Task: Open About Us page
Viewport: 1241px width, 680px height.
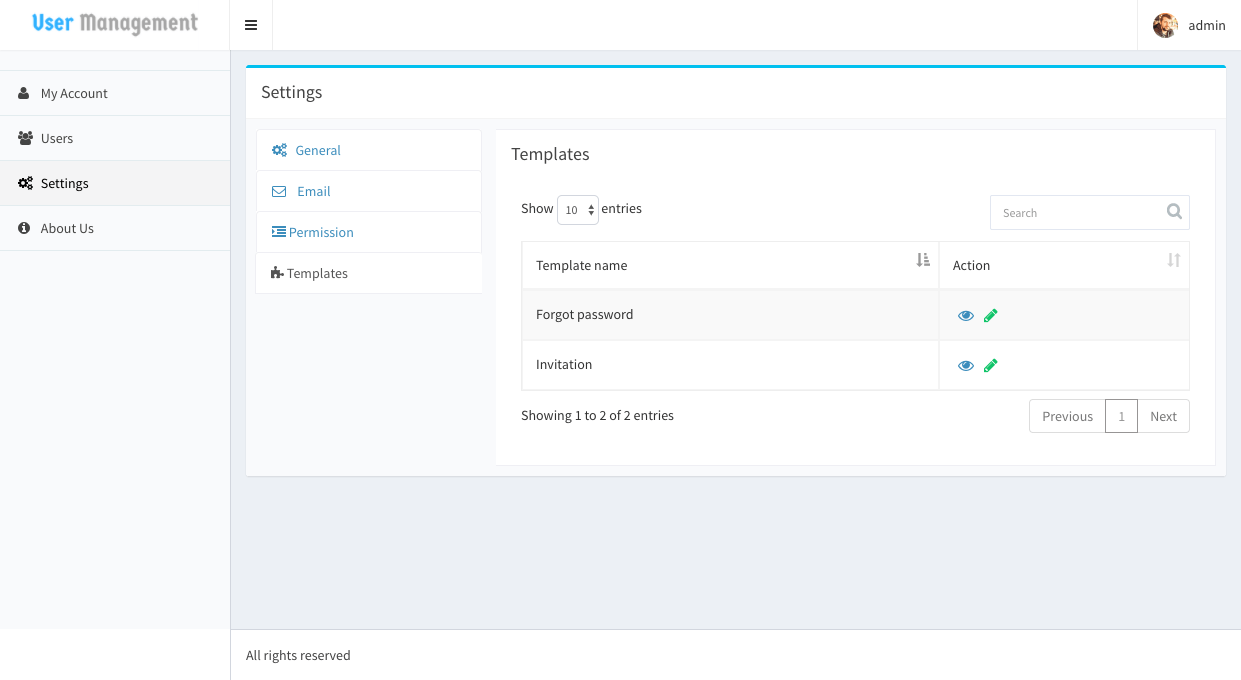Action: point(115,228)
